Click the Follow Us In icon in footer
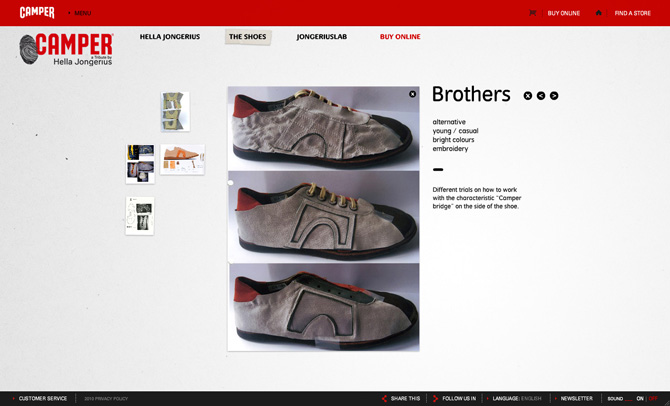Screen dimensions: 670x406 pyautogui.click(x=435, y=398)
